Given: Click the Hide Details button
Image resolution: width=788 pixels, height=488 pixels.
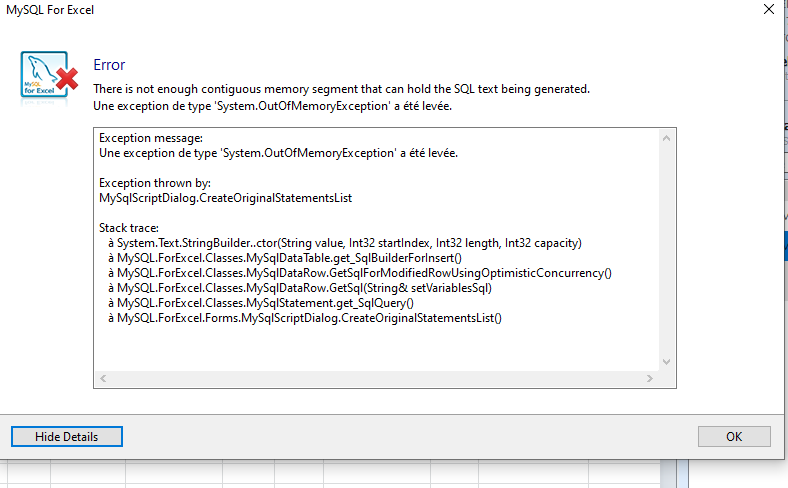Looking at the screenshot, I should click(x=67, y=436).
